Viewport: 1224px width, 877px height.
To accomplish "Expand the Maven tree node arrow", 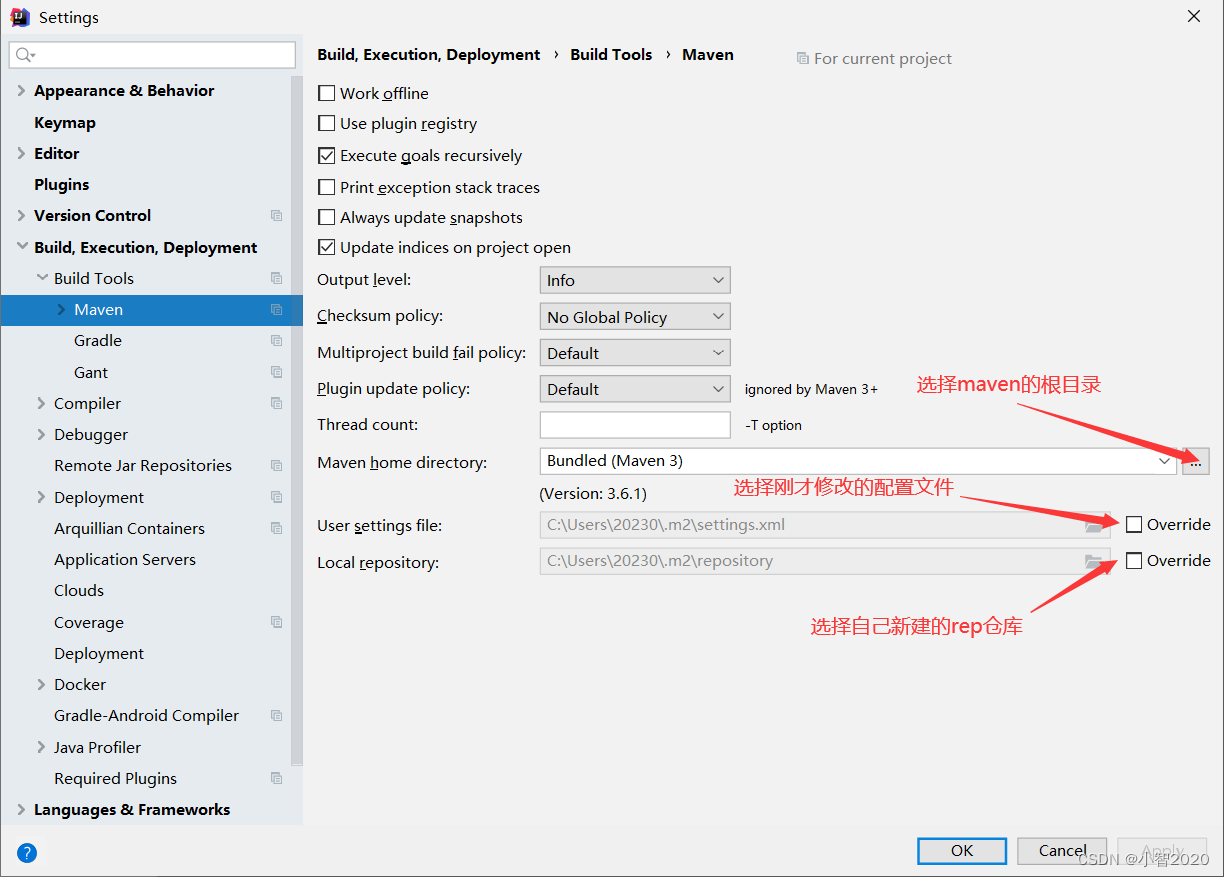I will 61,310.
